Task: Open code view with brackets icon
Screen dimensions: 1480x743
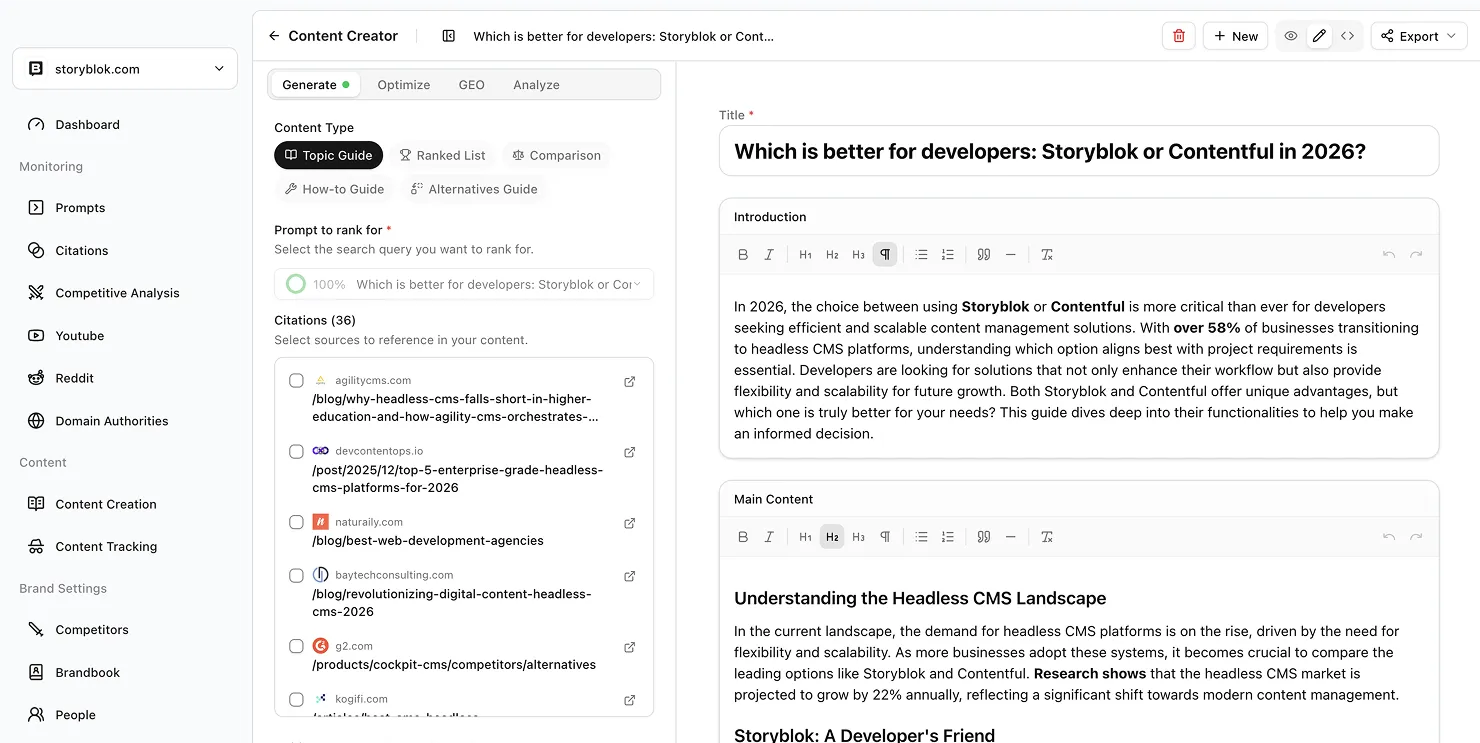Action: (x=1347, y=36)
